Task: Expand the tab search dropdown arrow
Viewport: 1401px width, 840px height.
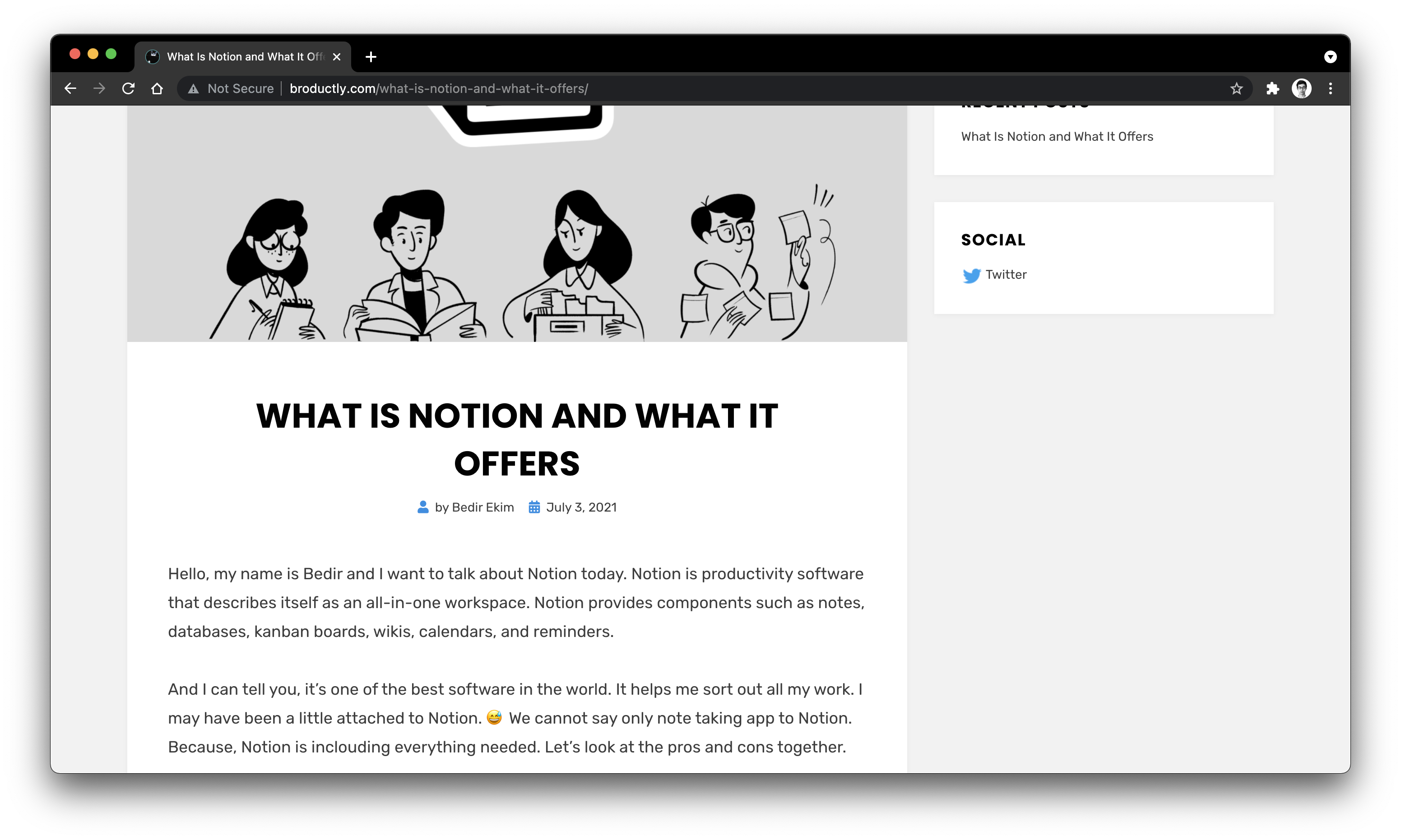Action: point(1330,56)
